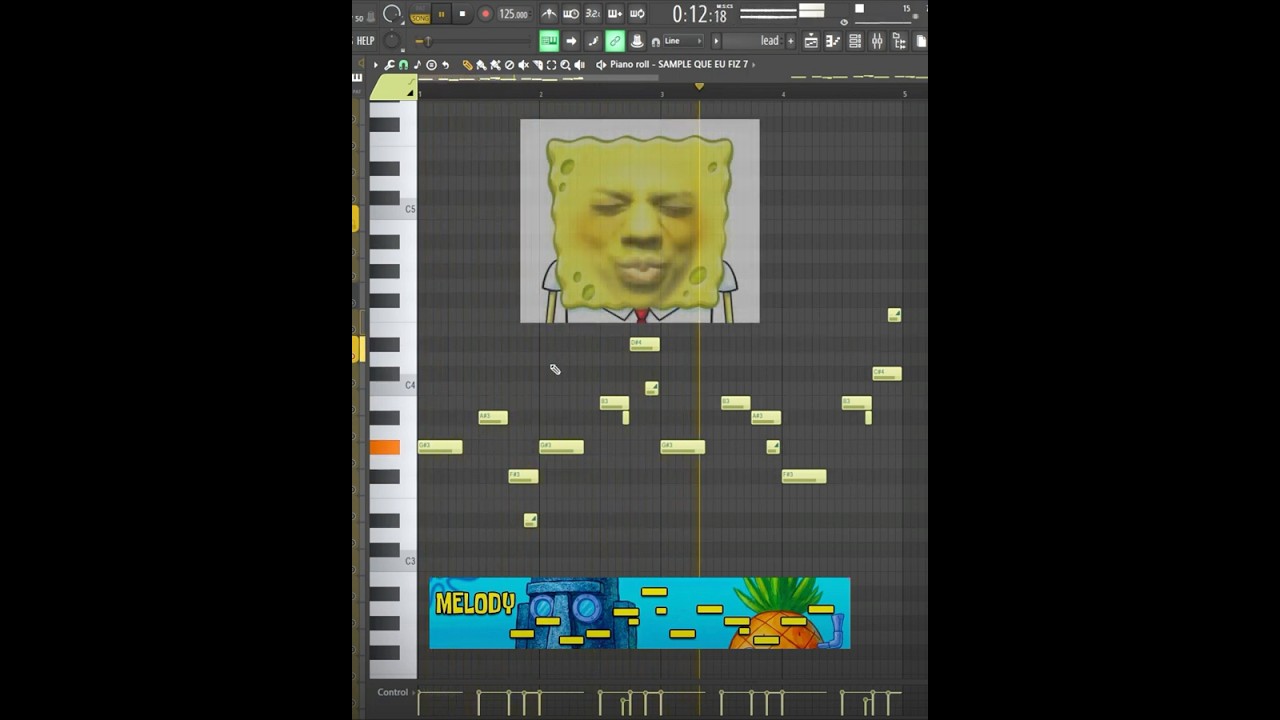Toggle loop recording icon
Image resolution: width=1280 pixels, height=720 pixels.
click(637, 14)
